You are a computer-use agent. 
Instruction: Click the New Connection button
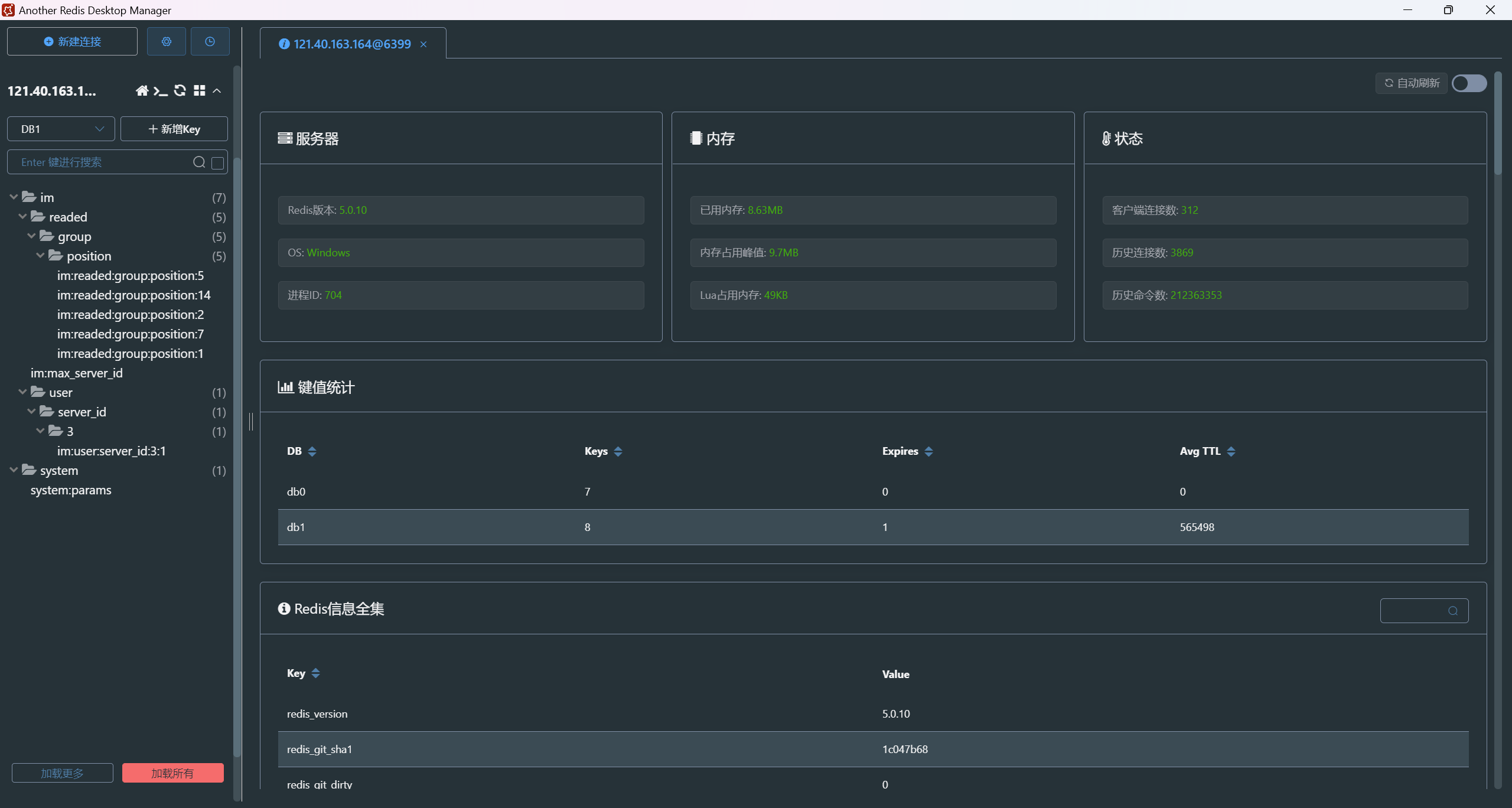(72, 41)
